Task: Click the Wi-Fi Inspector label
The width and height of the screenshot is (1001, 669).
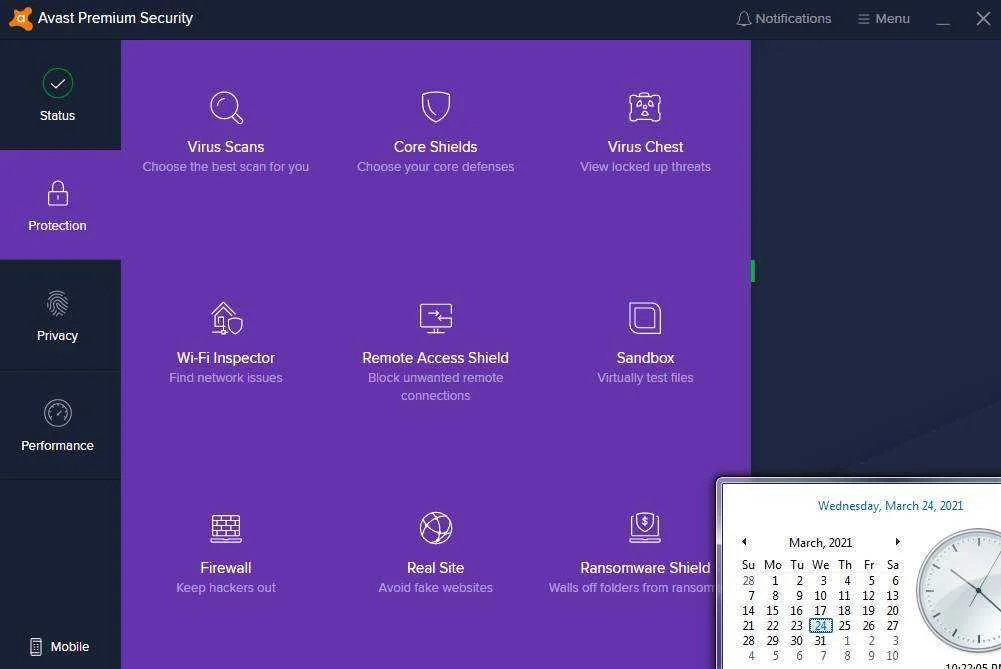Action: click(226, 358)
